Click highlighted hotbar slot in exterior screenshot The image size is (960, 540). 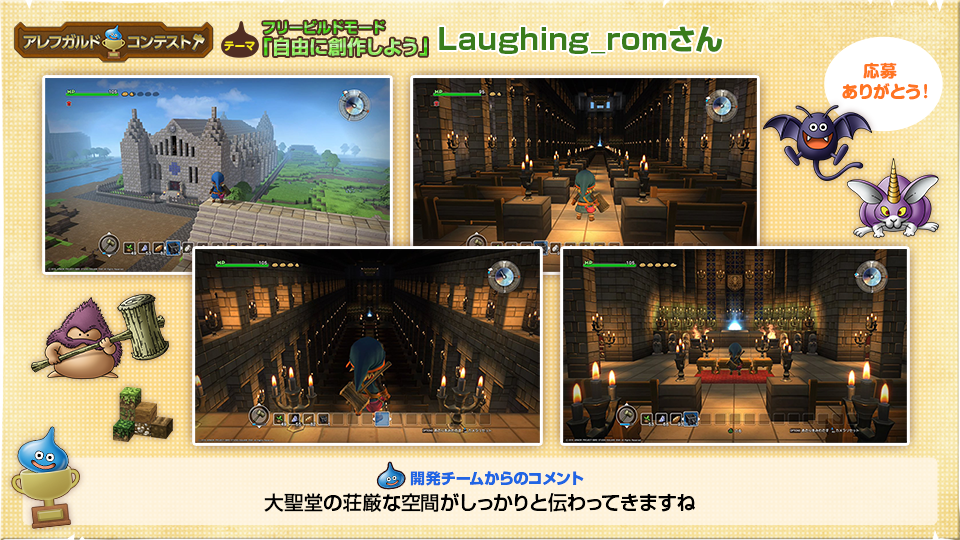(173, 248)
